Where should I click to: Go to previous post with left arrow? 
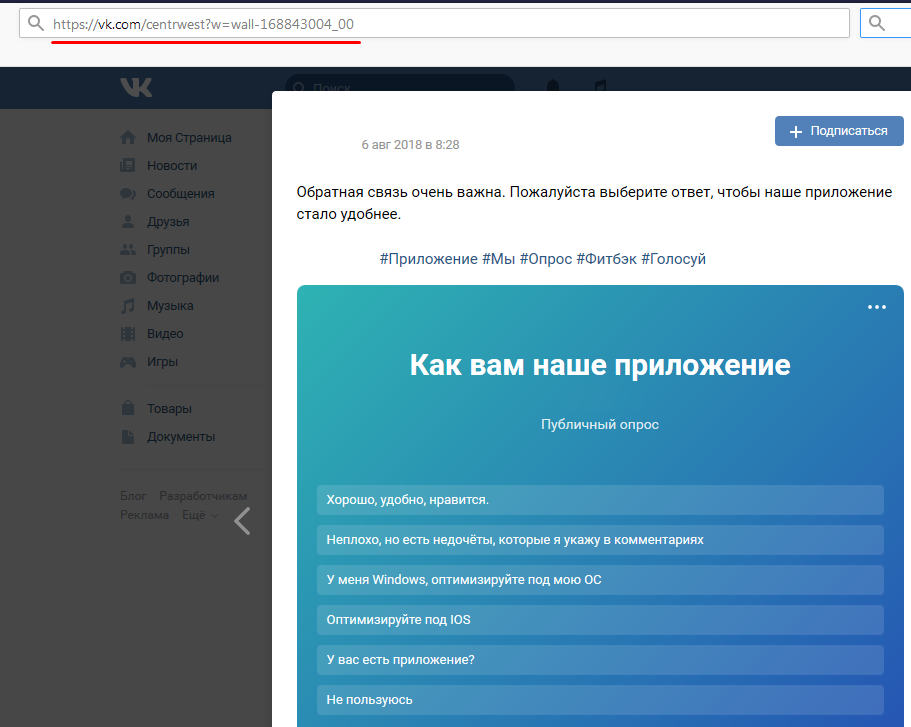tap(242, 520)
